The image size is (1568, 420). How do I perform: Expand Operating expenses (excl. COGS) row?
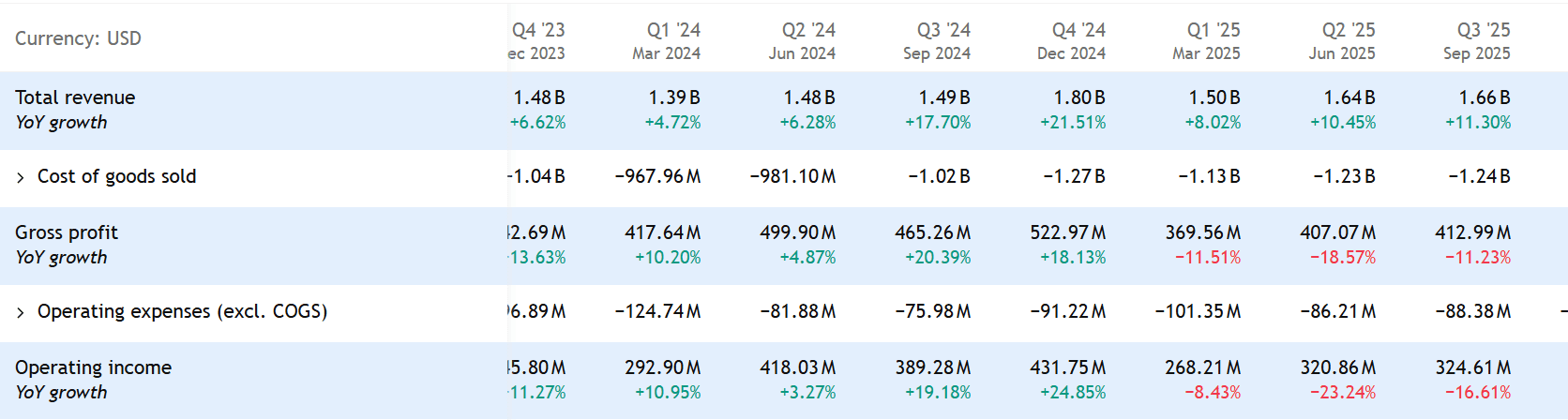pos(21,313)
